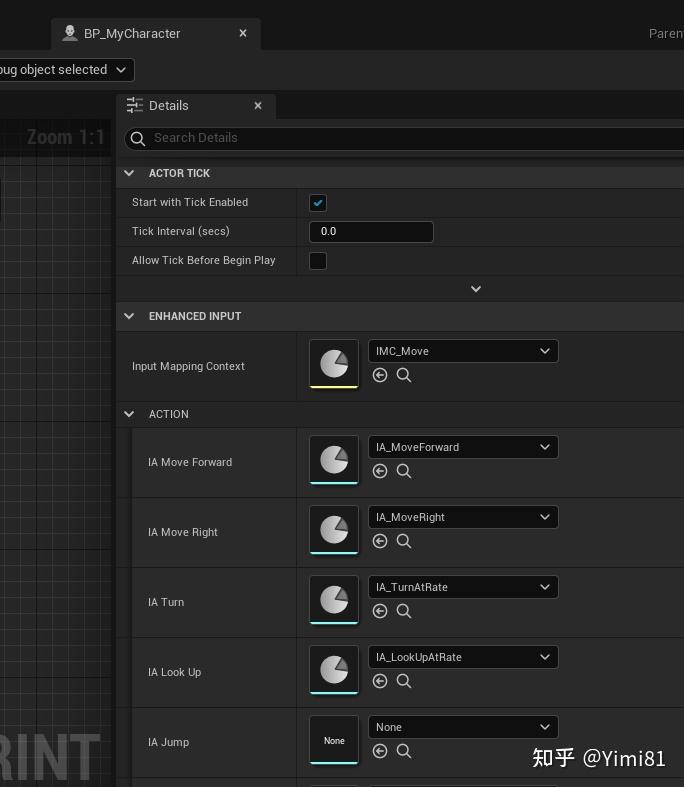Open the IA_MoveRight asset dropdown
This screenshot has height=787, width=684.
pyautogui.click(x=463, y=517)
